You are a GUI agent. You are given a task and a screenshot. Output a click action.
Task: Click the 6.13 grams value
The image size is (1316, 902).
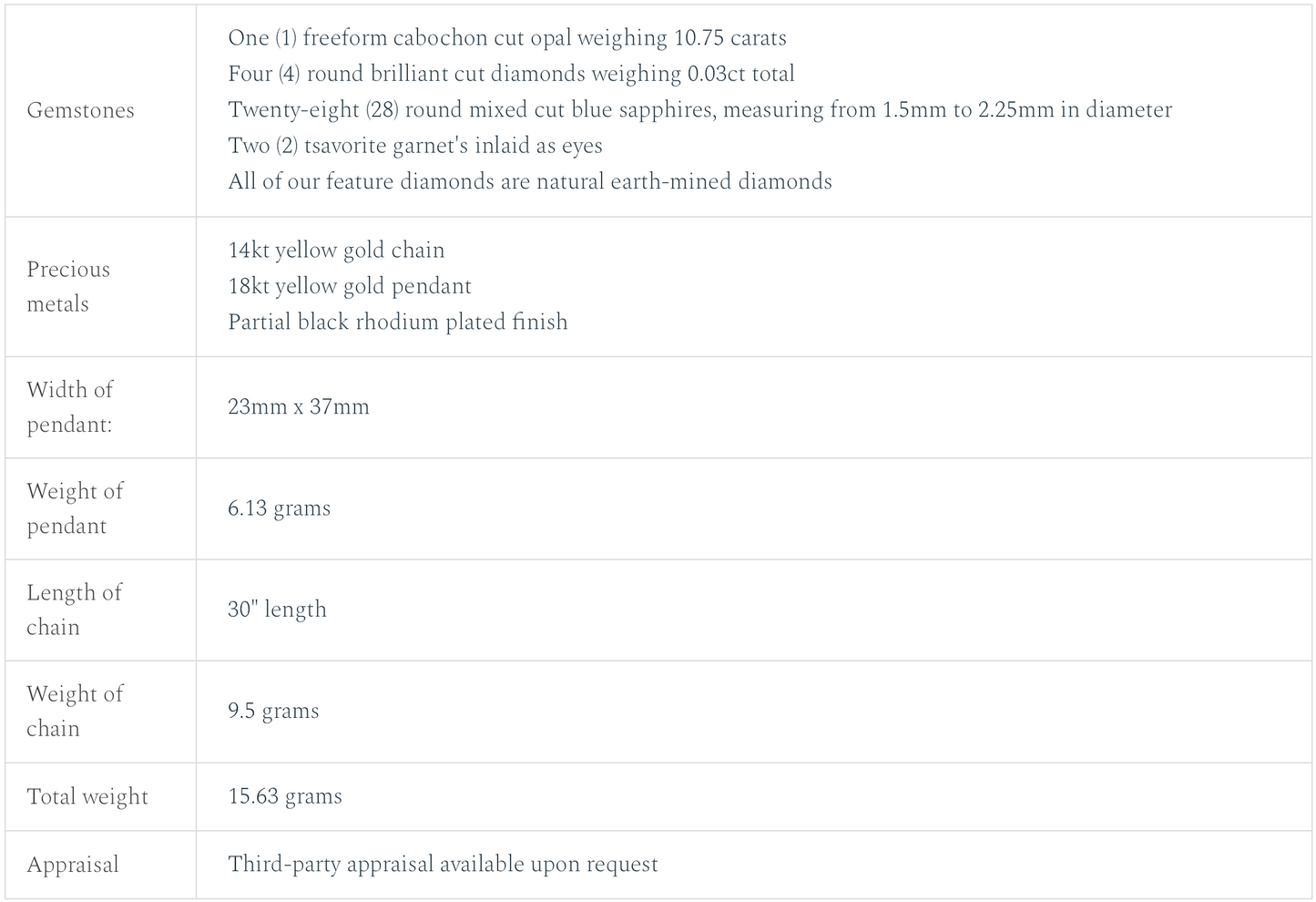[279, 508]
